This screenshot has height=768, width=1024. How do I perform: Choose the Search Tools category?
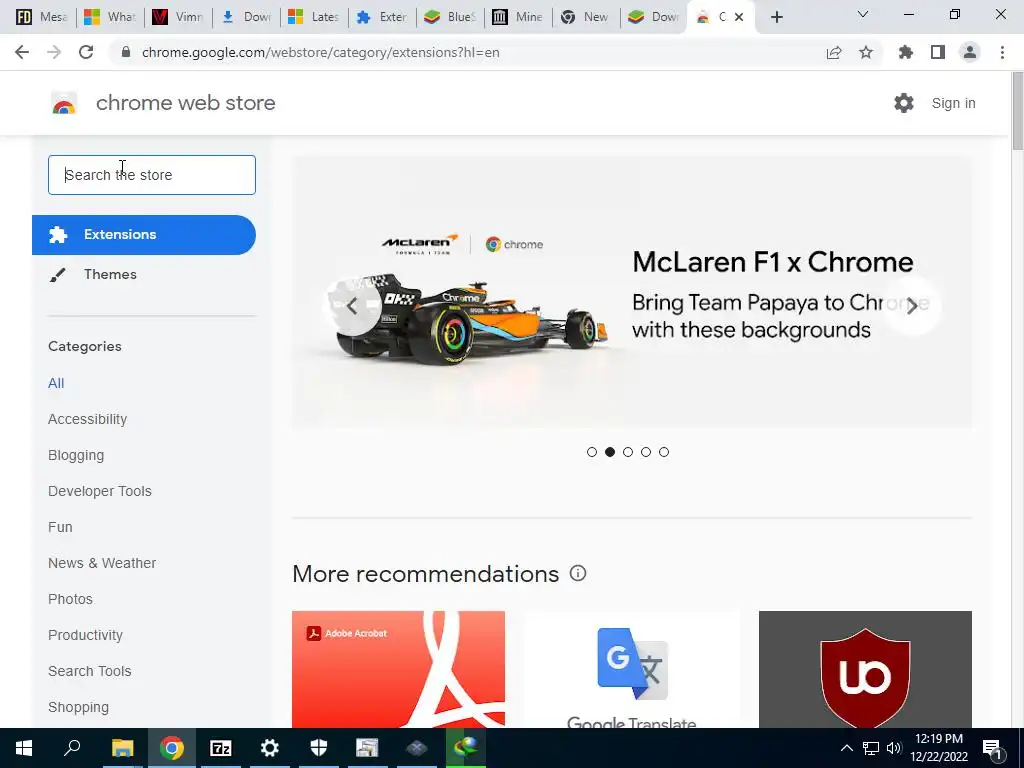[89, 671]
